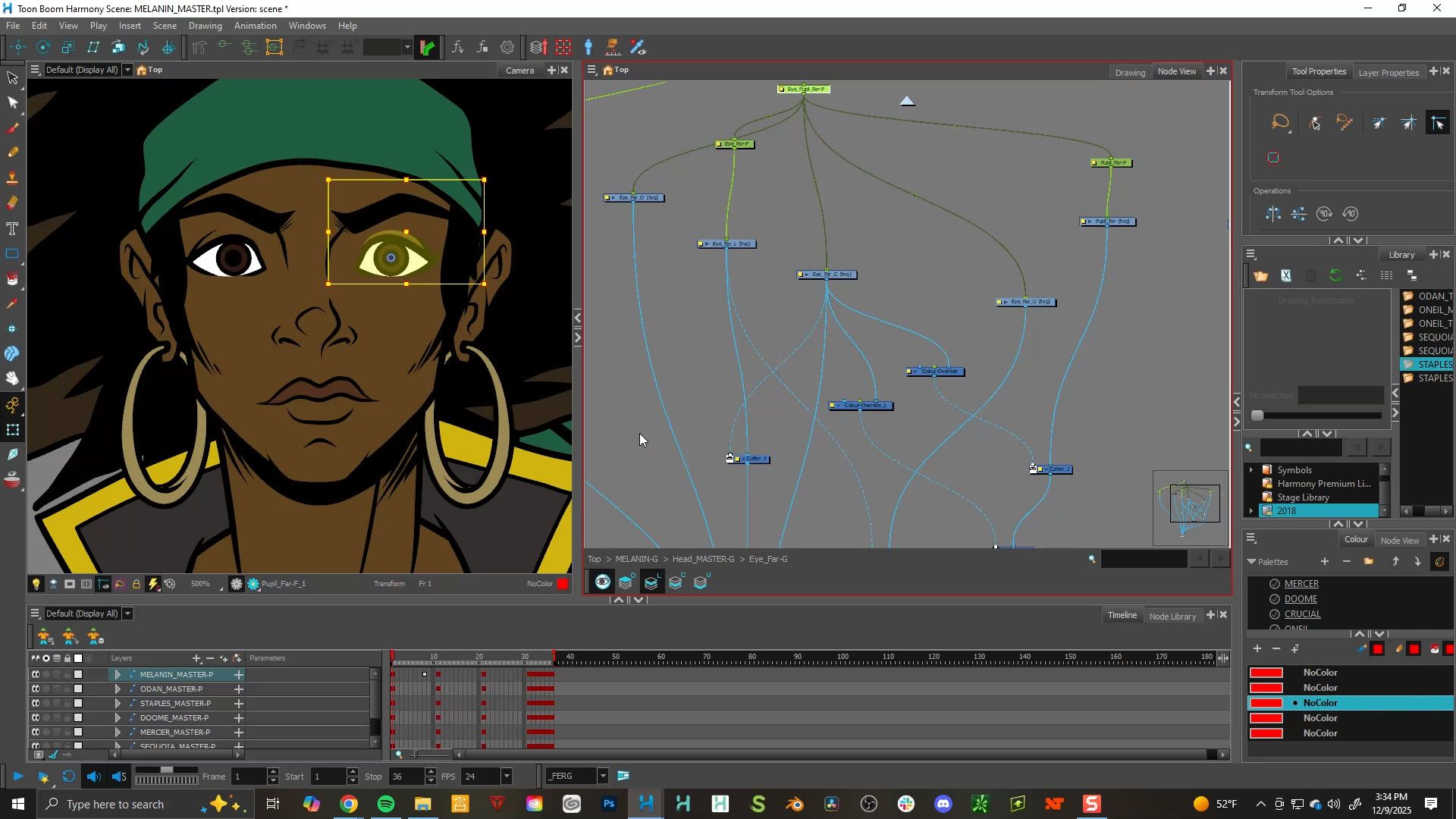
Task: Click Head_MASTER-G in node breadcrumb
Action: tap(703, 559)
